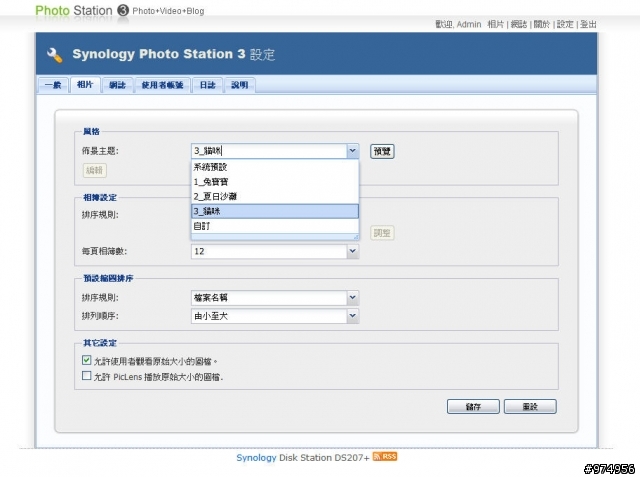Select highlighted 3_貓咪 option in list
640x477 pixels.
coord(275,211)
